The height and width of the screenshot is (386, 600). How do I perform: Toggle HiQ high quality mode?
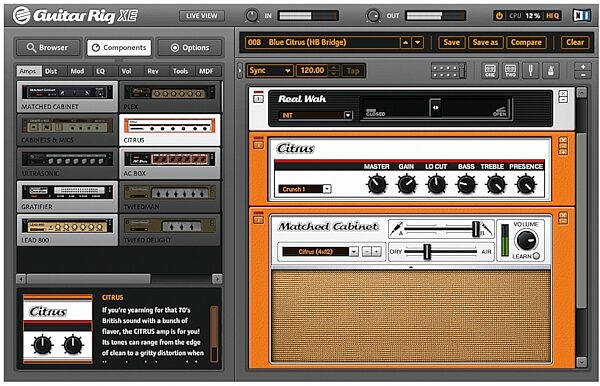552,16
